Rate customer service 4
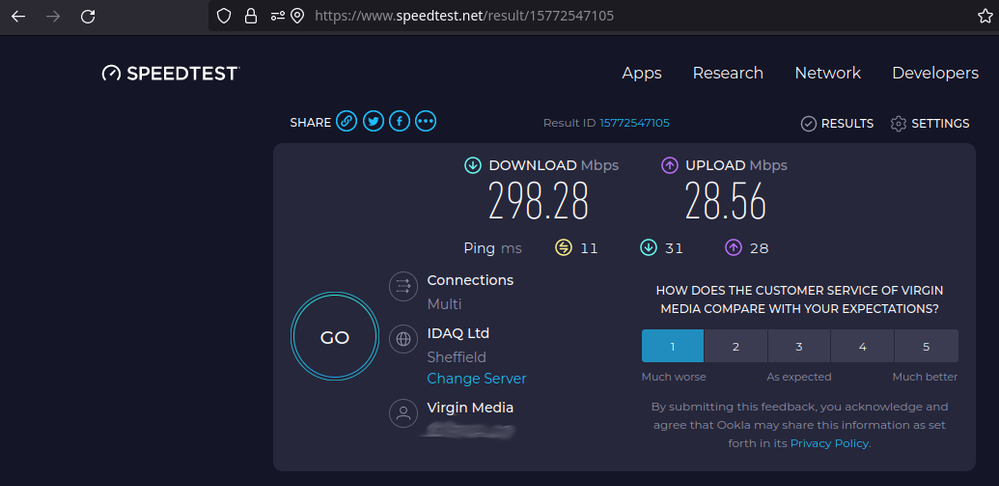The image size is (999, 486). (863, 346)
